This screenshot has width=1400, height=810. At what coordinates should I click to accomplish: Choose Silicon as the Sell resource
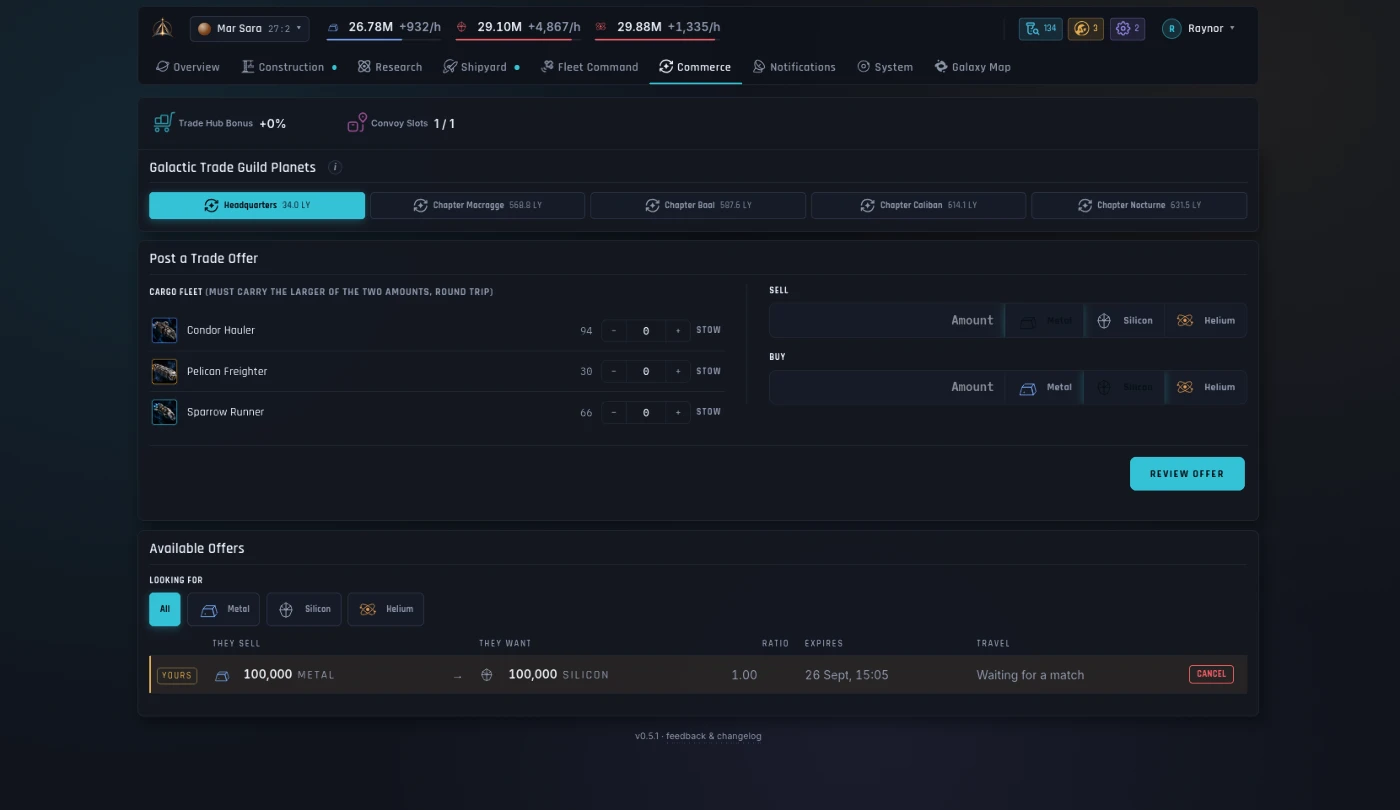coord(1125,320)
